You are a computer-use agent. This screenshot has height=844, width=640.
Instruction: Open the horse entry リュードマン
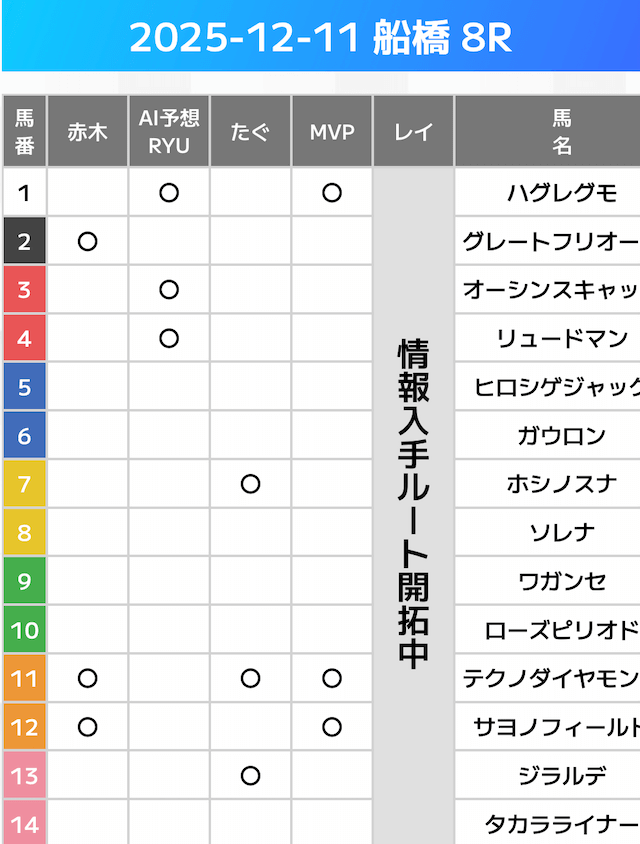click(x=562, y=338)
